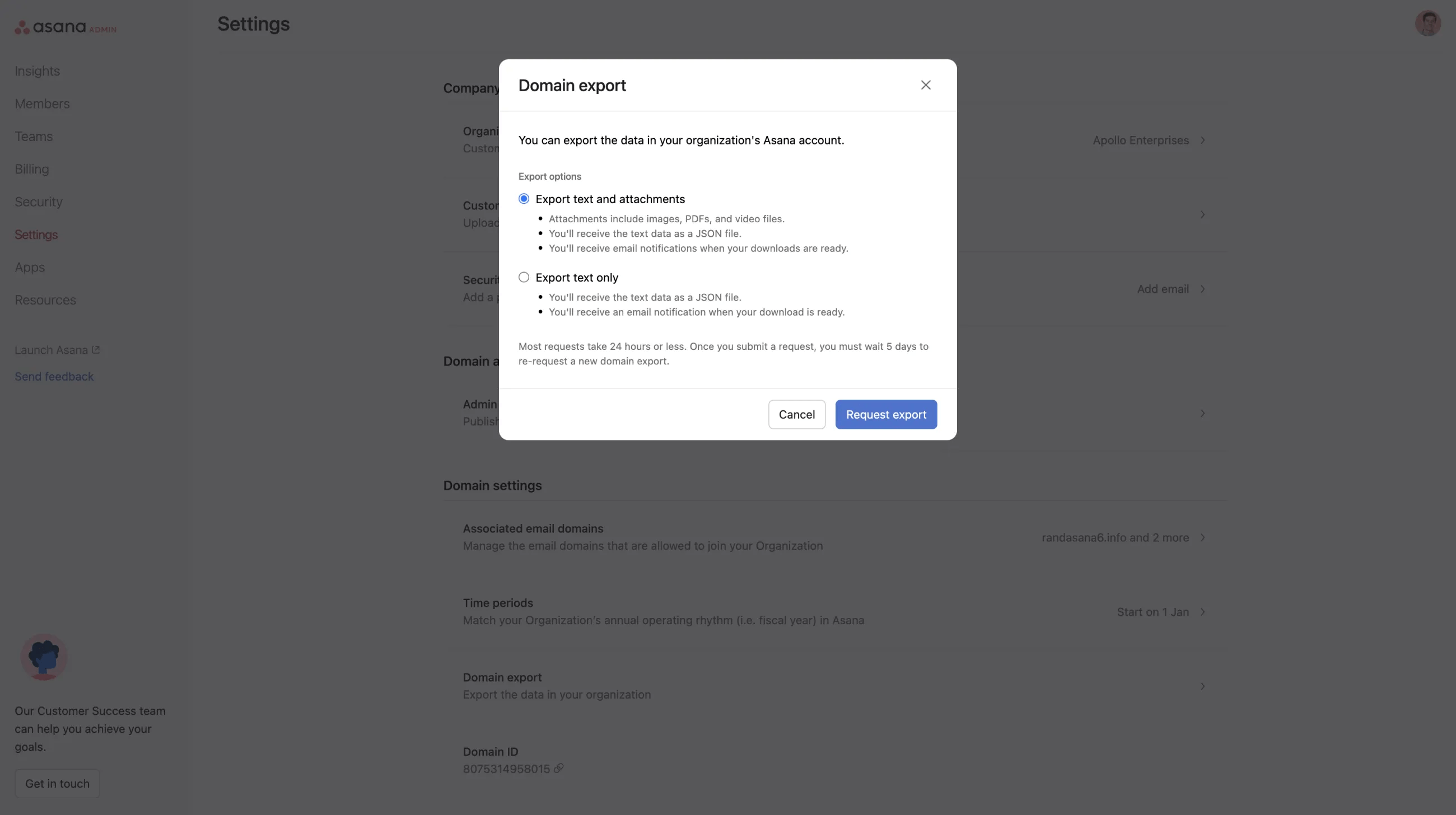Select Export text only option
This screenshot has width=1456, height=815.
coord(524,277)
